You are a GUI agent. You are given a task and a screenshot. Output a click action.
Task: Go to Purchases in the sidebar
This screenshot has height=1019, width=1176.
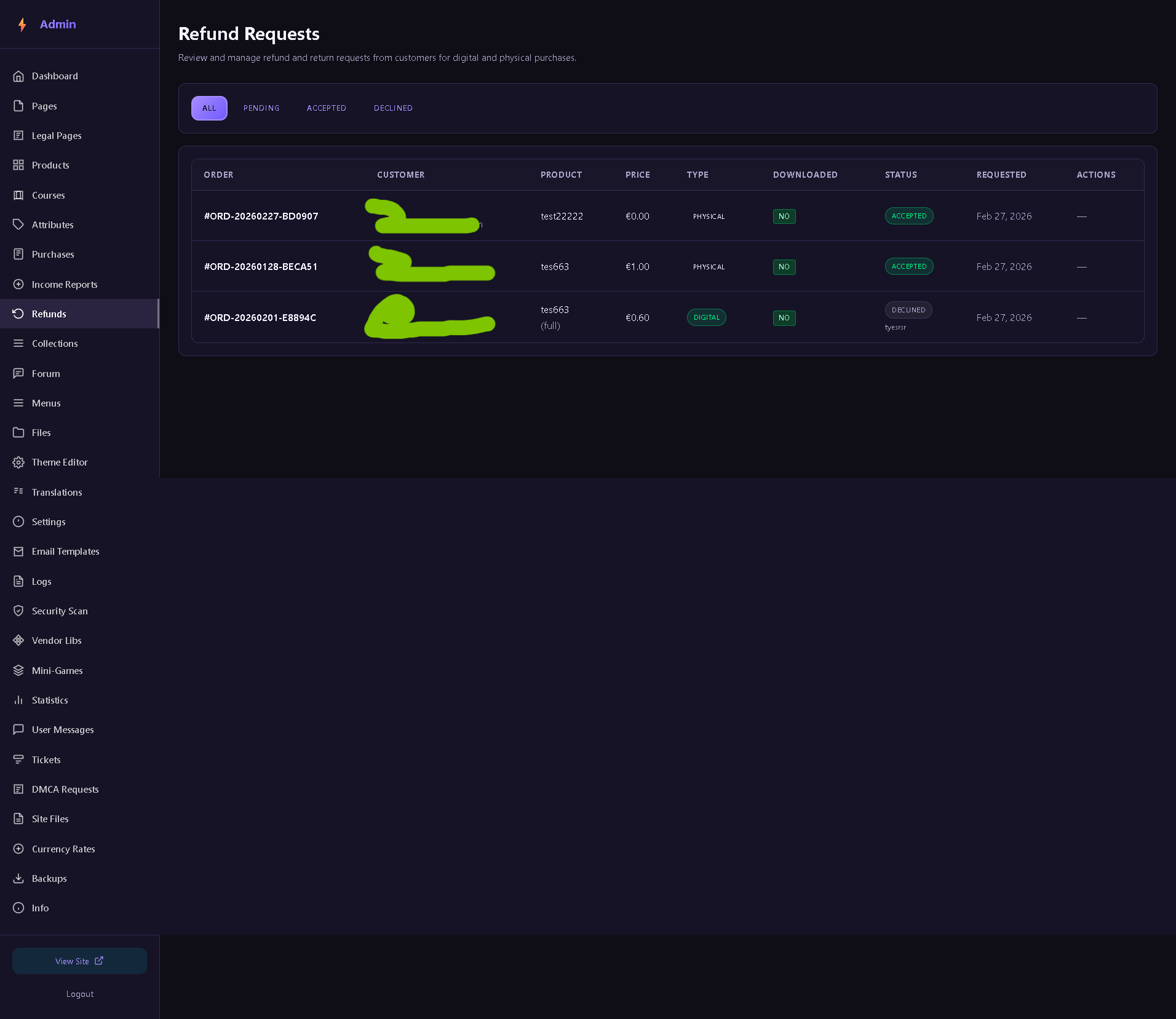coord(79,255)
